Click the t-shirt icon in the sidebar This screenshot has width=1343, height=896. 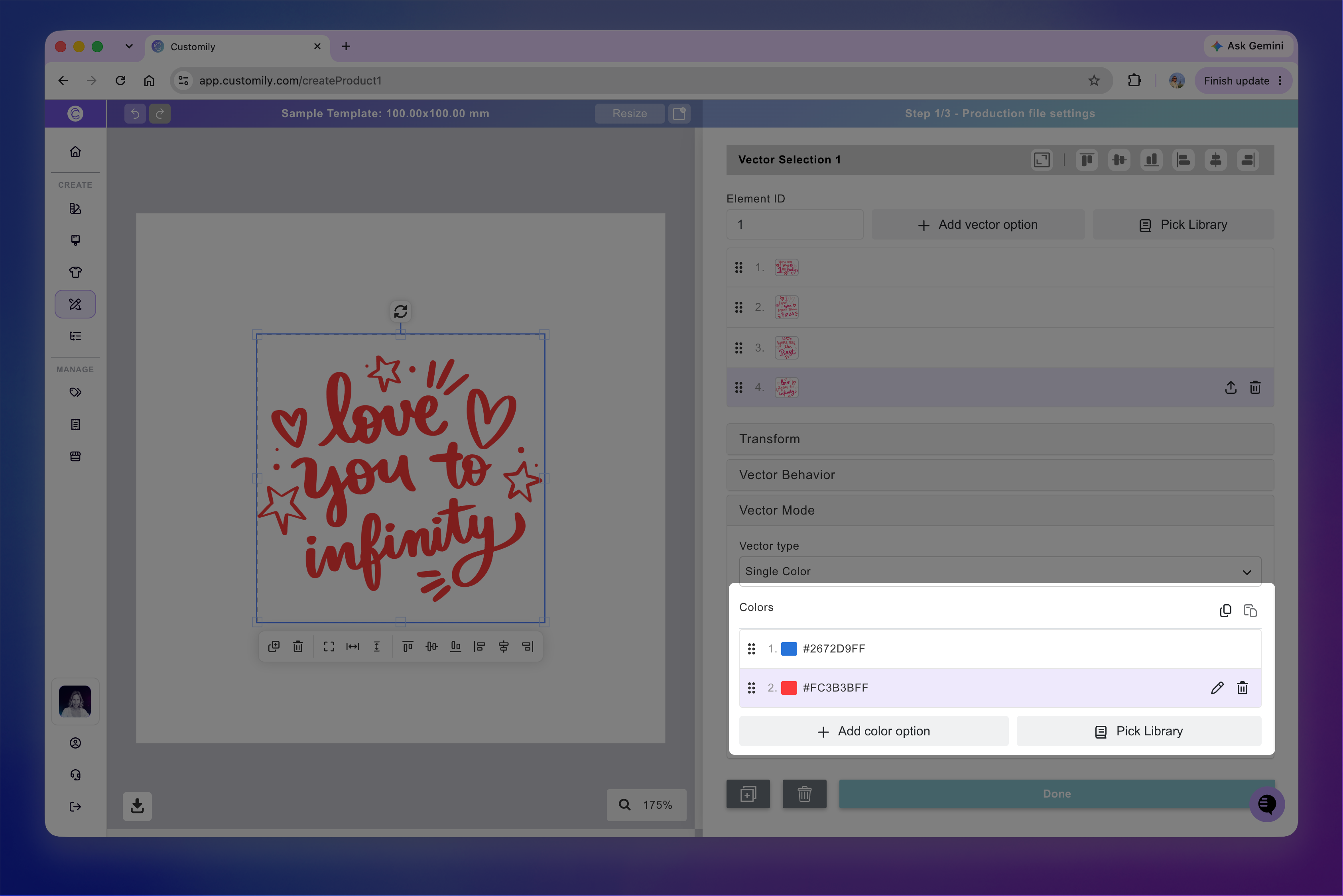(75, 272)
